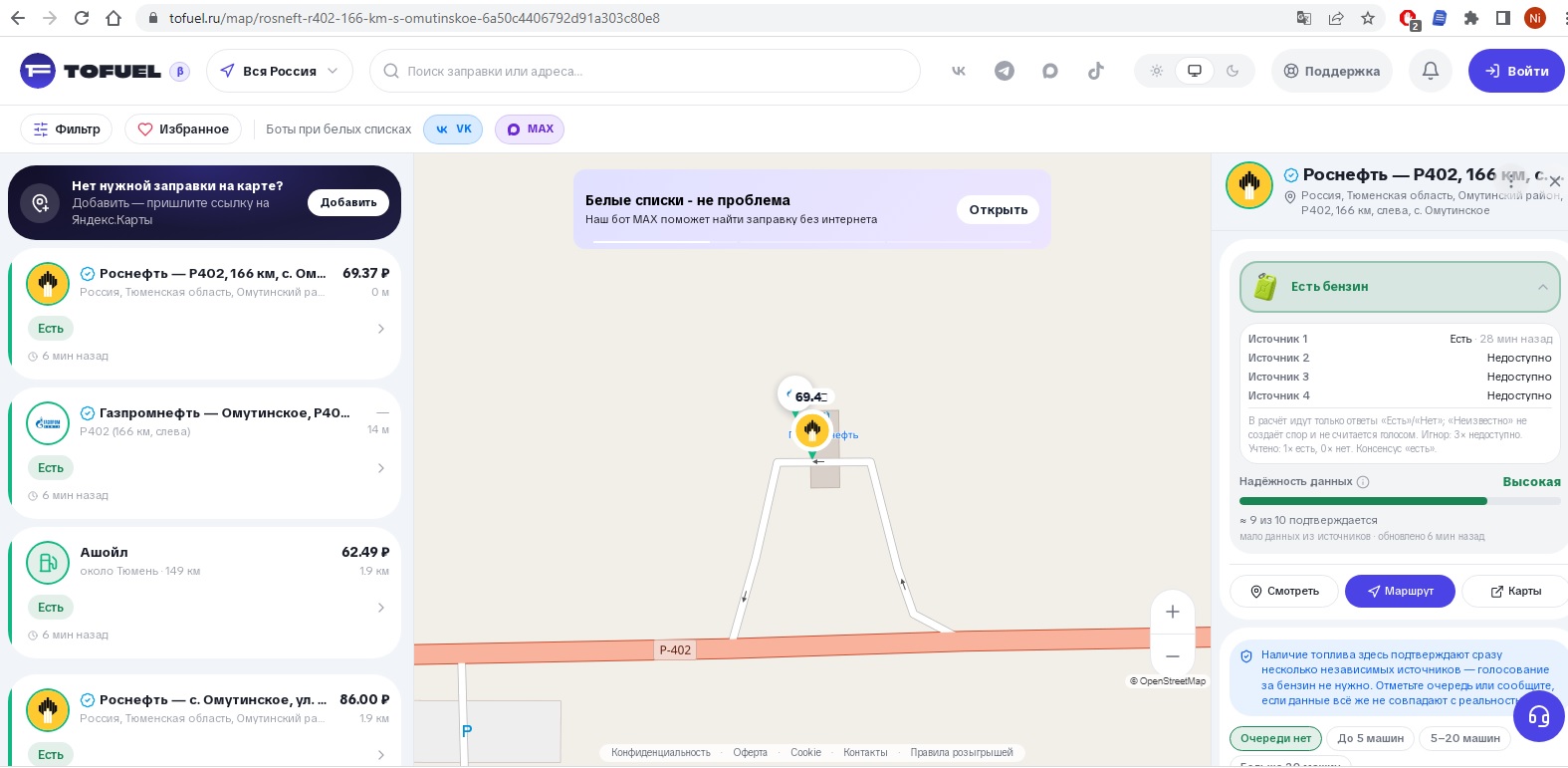Switch to dark theme
Viewport: 1568px width, 768px height.
pyautogui.click(x=1232, y=71)
